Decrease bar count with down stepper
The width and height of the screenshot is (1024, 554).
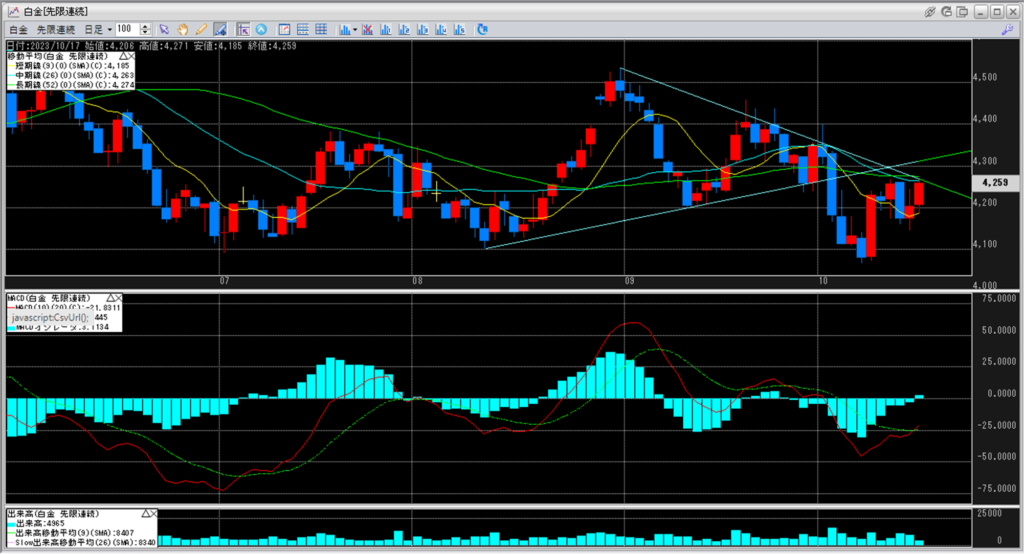[145, 33]
